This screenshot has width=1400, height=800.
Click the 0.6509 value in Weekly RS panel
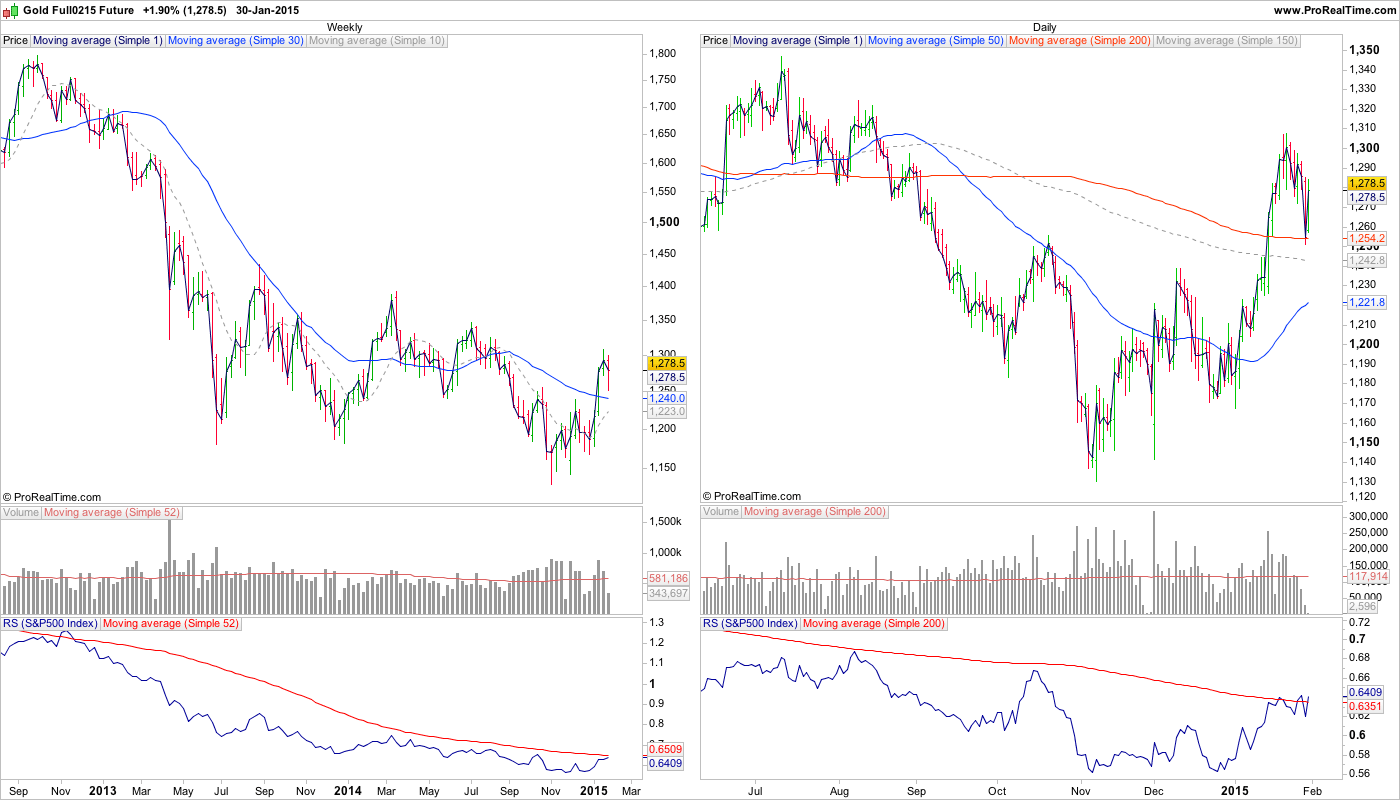point(665,749)
